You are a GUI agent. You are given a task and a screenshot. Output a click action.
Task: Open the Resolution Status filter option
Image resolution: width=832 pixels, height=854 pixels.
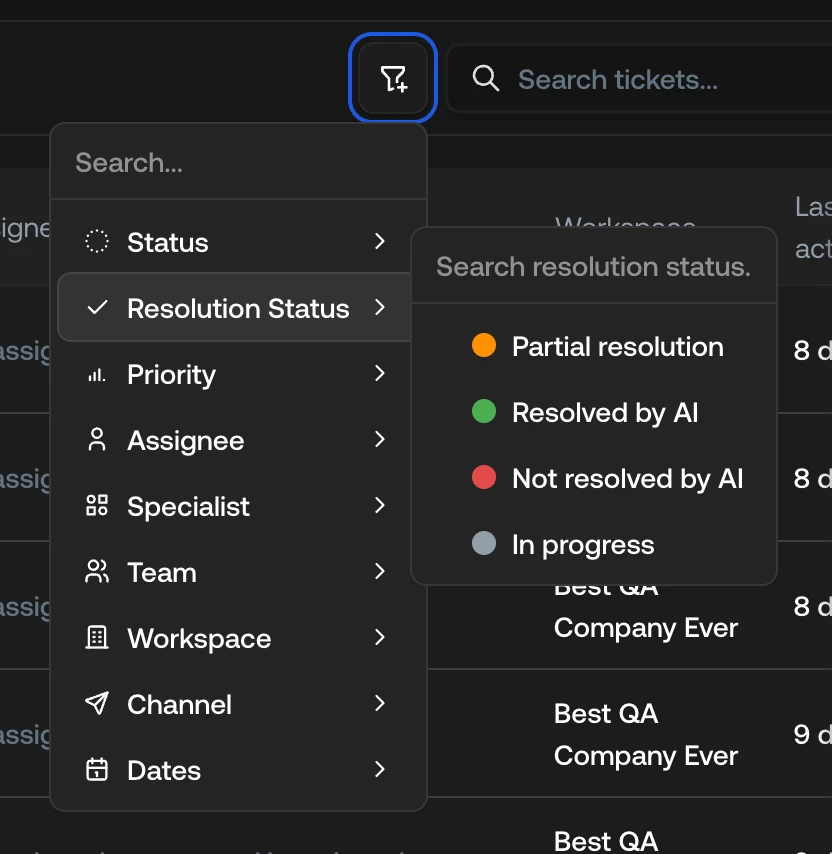point(235,308)
